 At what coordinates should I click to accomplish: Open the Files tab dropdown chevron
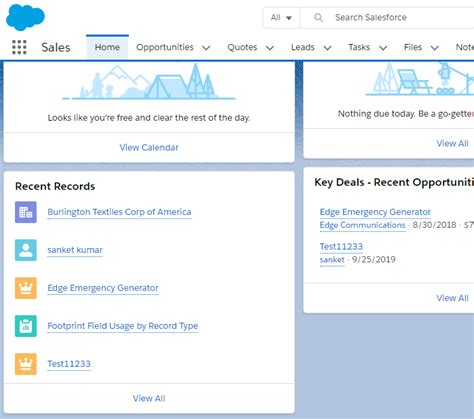pos(434,48)
